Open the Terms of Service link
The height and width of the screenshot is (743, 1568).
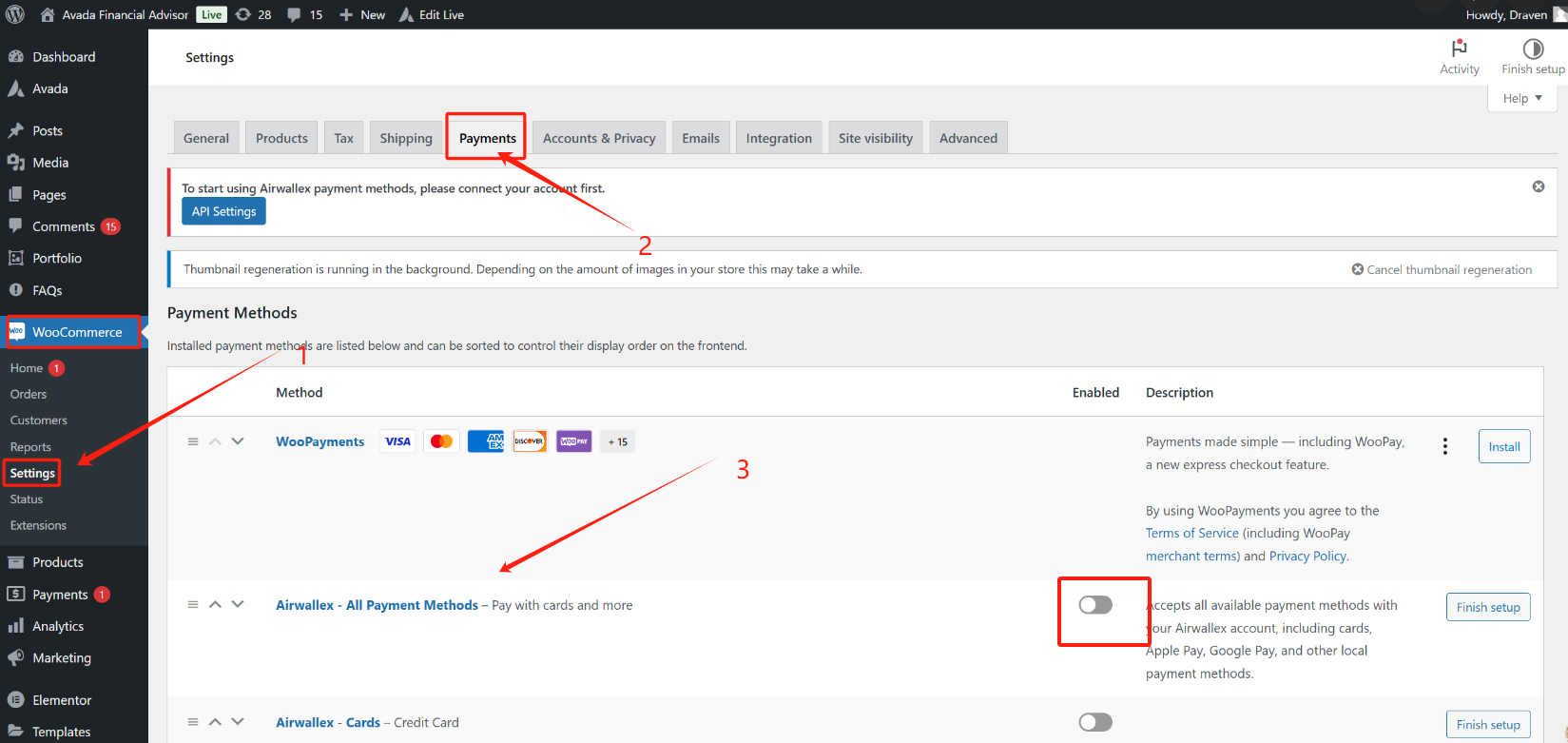click(x=1191, y=533)
